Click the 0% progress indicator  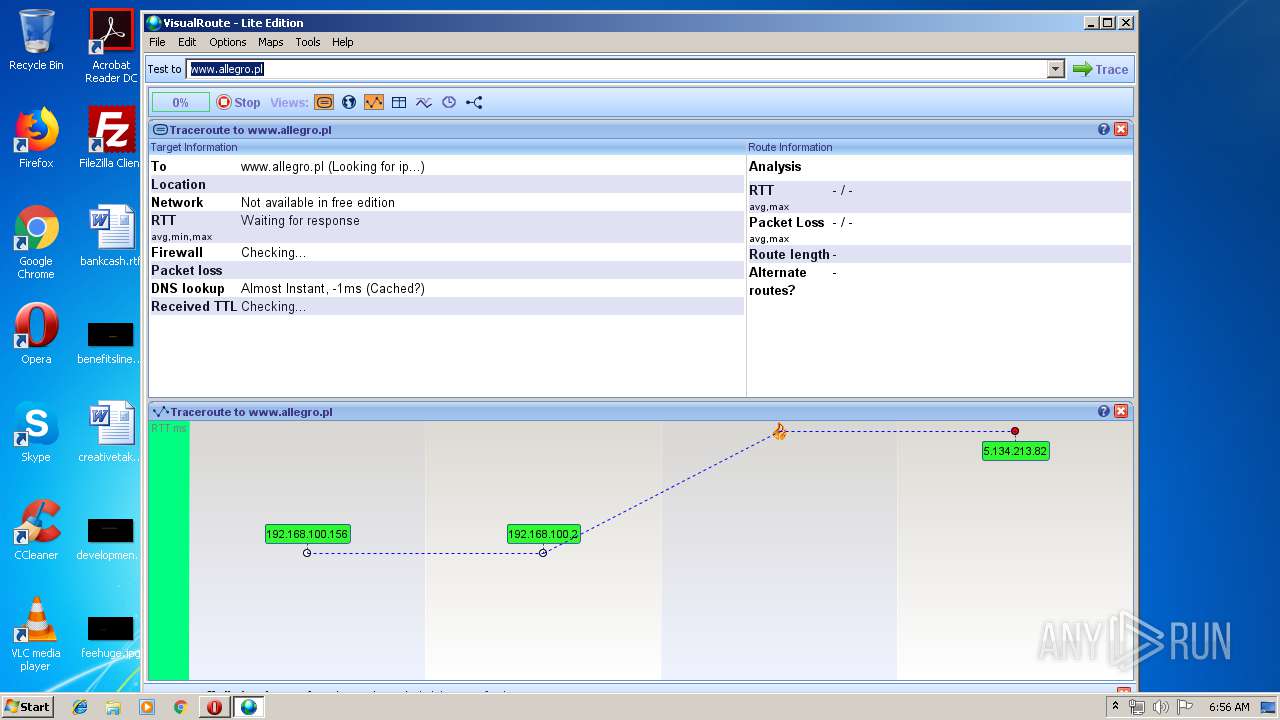[180, 102]
